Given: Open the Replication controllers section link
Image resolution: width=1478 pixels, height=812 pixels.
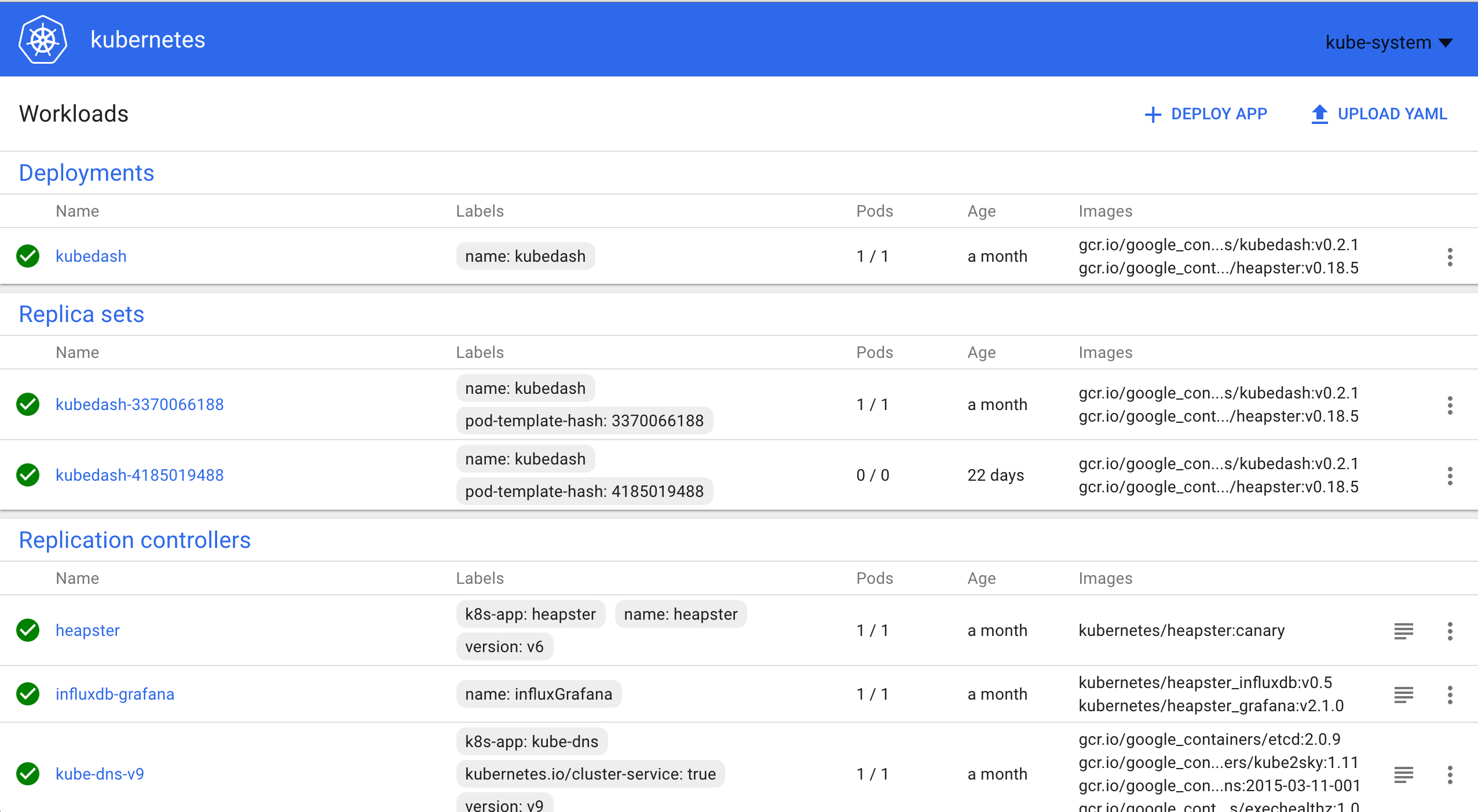Looking at the screenshot, I should [x=135, y=540].
